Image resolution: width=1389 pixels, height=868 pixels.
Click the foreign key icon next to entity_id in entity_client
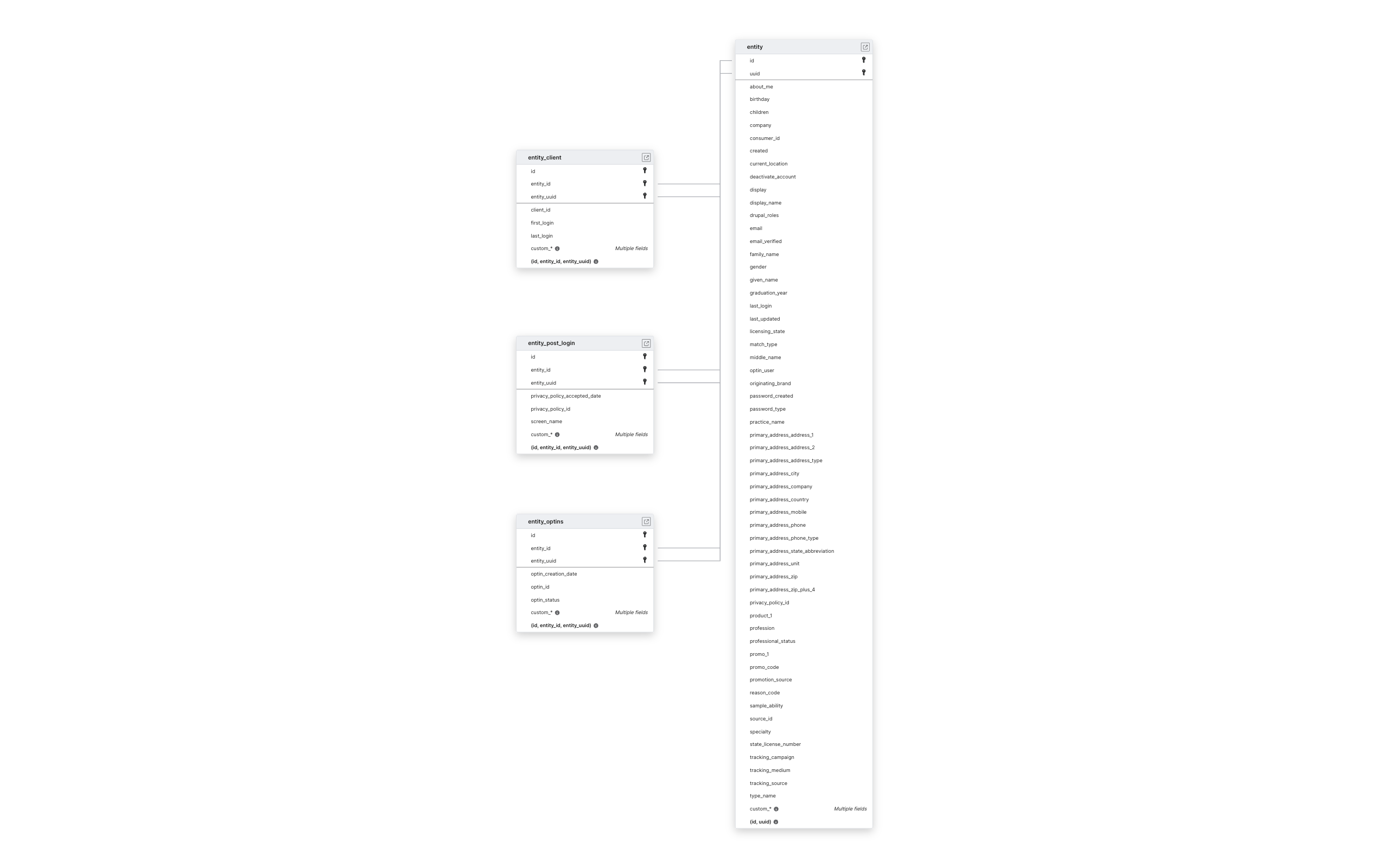(644, 184)
